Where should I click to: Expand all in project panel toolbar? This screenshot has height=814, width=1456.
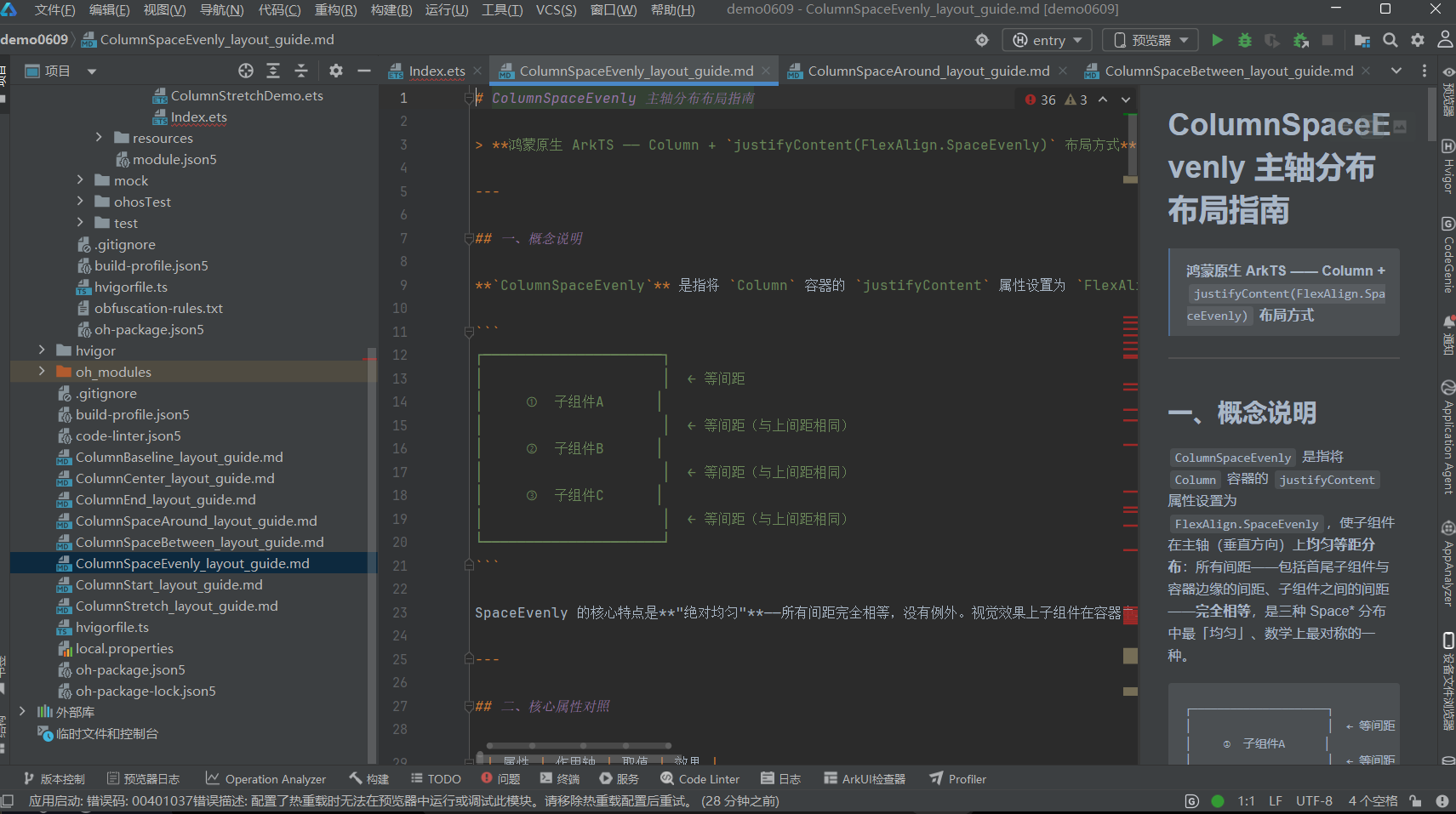coord(273,71)
